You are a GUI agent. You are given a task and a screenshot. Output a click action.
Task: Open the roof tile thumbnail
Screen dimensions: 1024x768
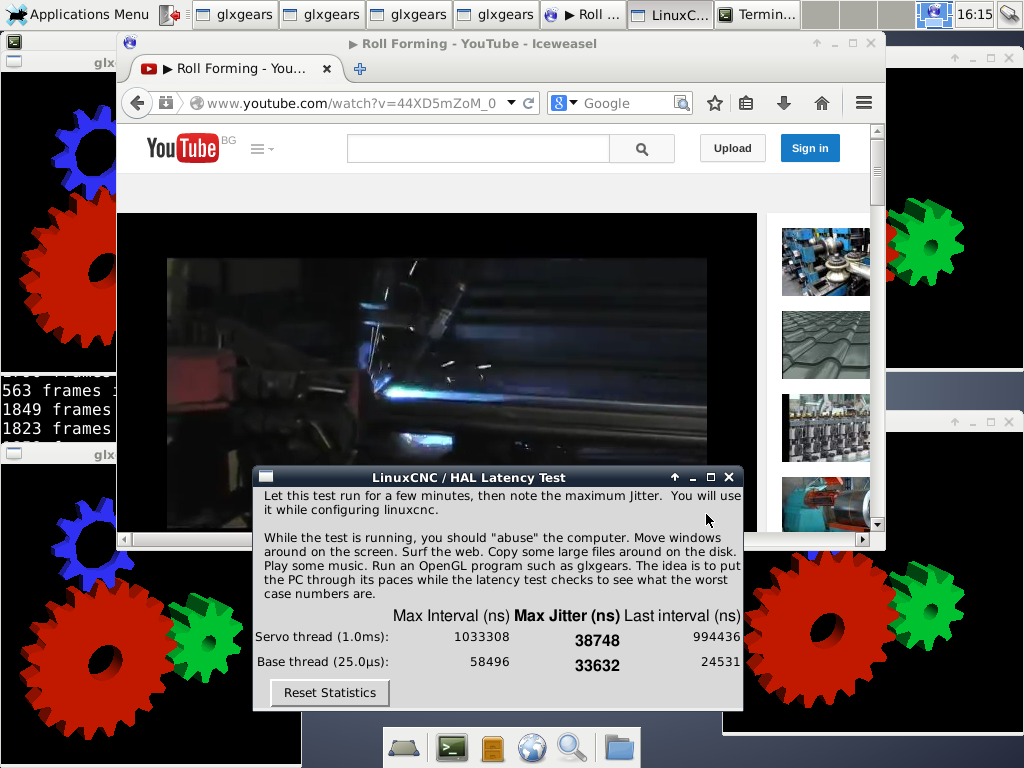click(825, 345)
